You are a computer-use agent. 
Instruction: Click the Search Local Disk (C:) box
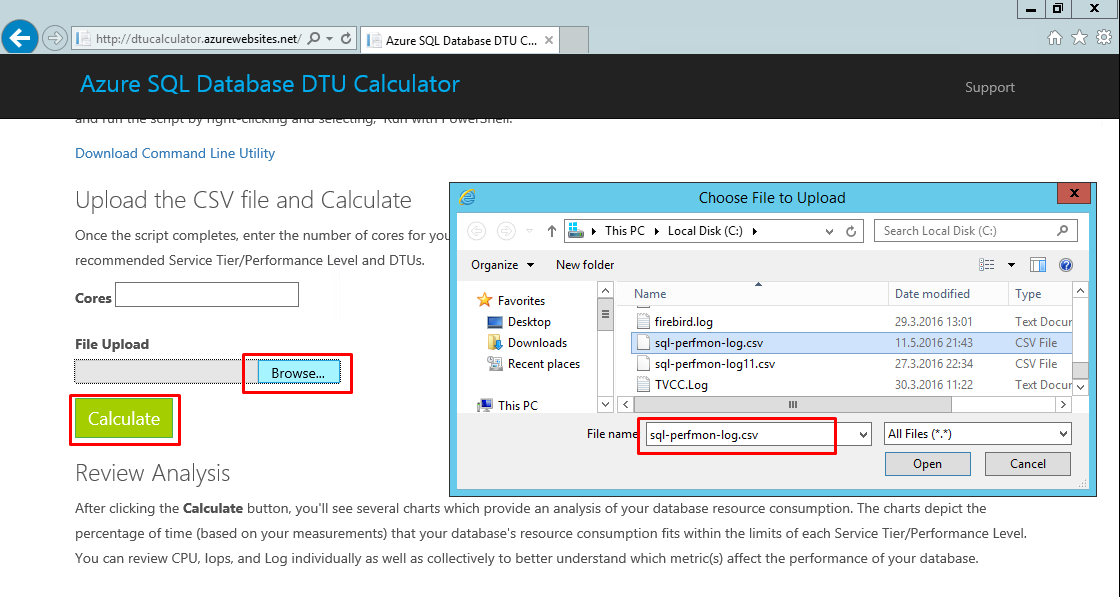pos(975,231)
